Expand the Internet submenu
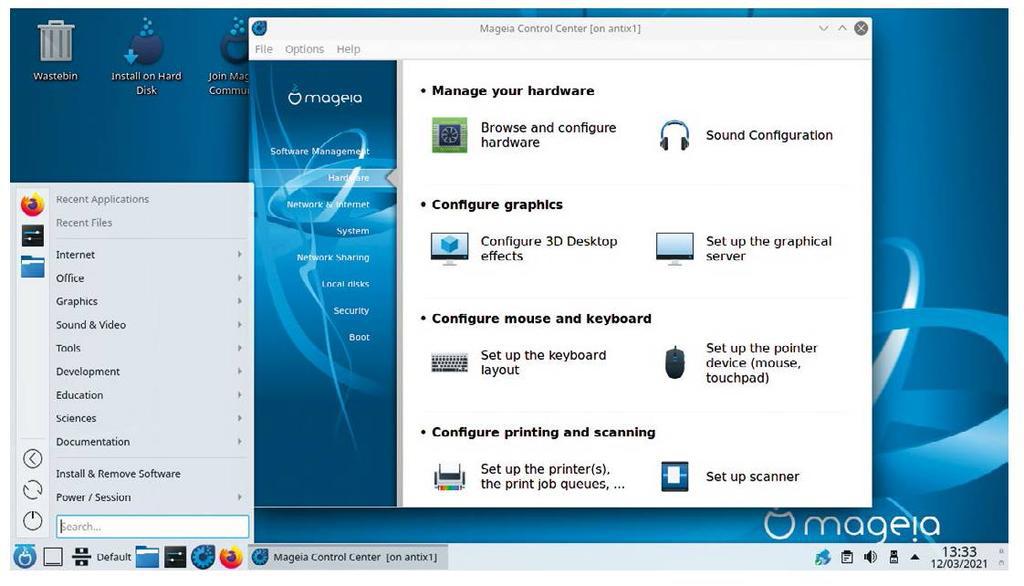 click(152, 255)
